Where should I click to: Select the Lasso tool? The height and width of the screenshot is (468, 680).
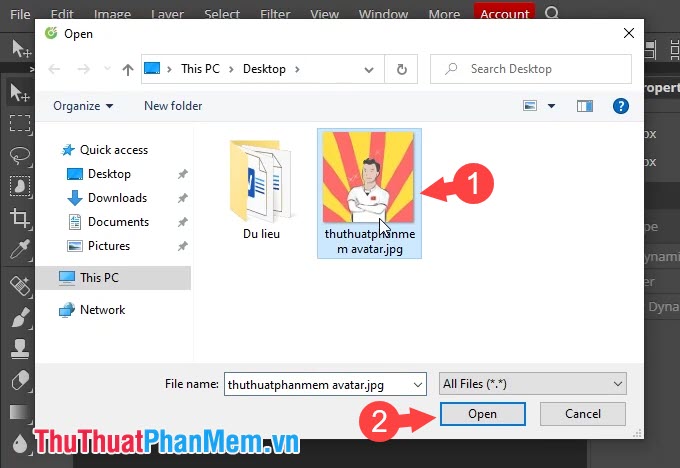[x=19, y=155]
